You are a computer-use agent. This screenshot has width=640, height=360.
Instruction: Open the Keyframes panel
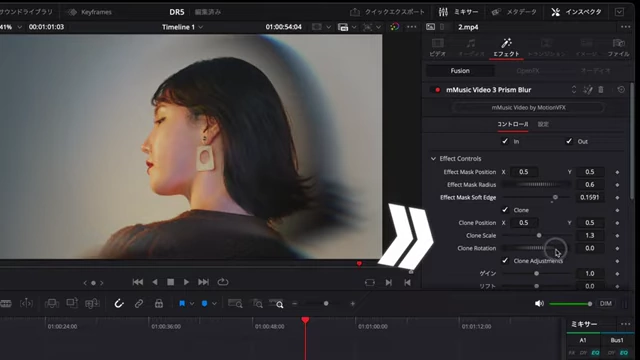[90, 12]
